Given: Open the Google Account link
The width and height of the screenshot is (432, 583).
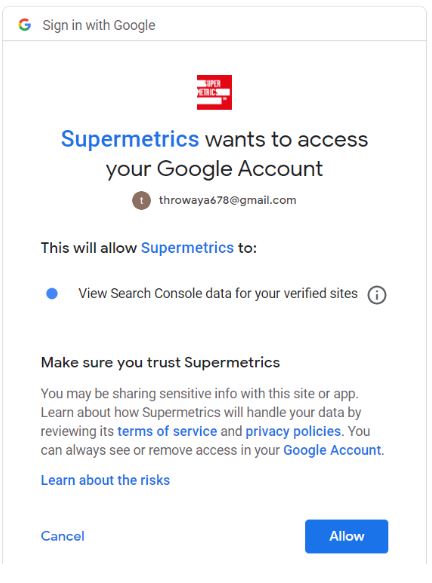Looking at the screenshot, I should 332,450.
